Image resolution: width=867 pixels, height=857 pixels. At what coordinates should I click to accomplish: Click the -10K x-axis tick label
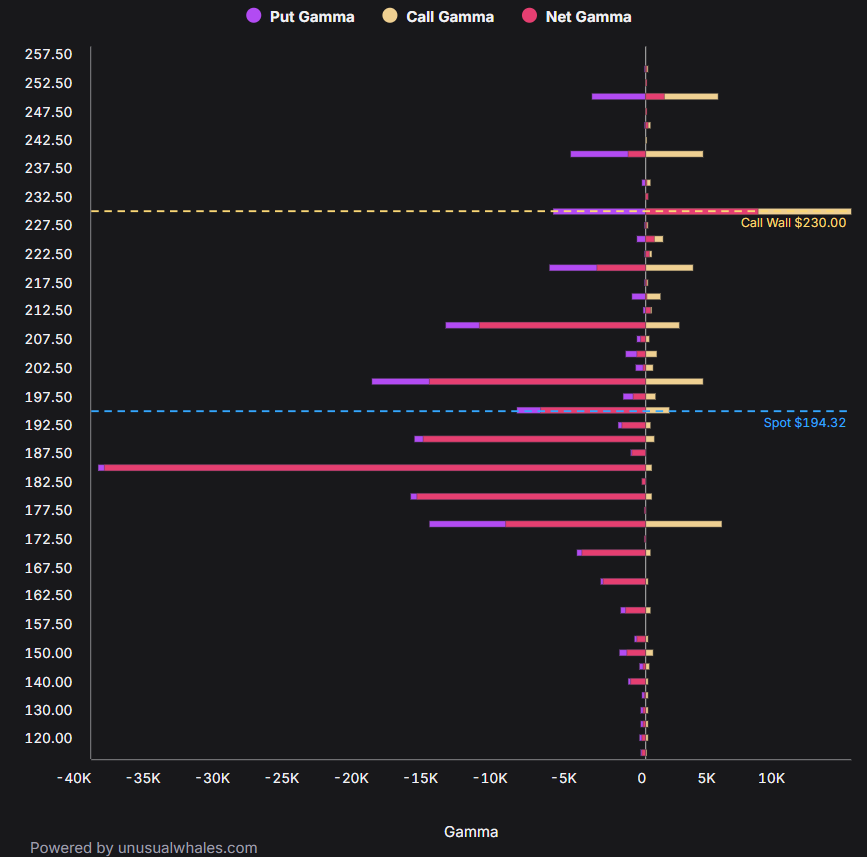[x=490, y=778]
